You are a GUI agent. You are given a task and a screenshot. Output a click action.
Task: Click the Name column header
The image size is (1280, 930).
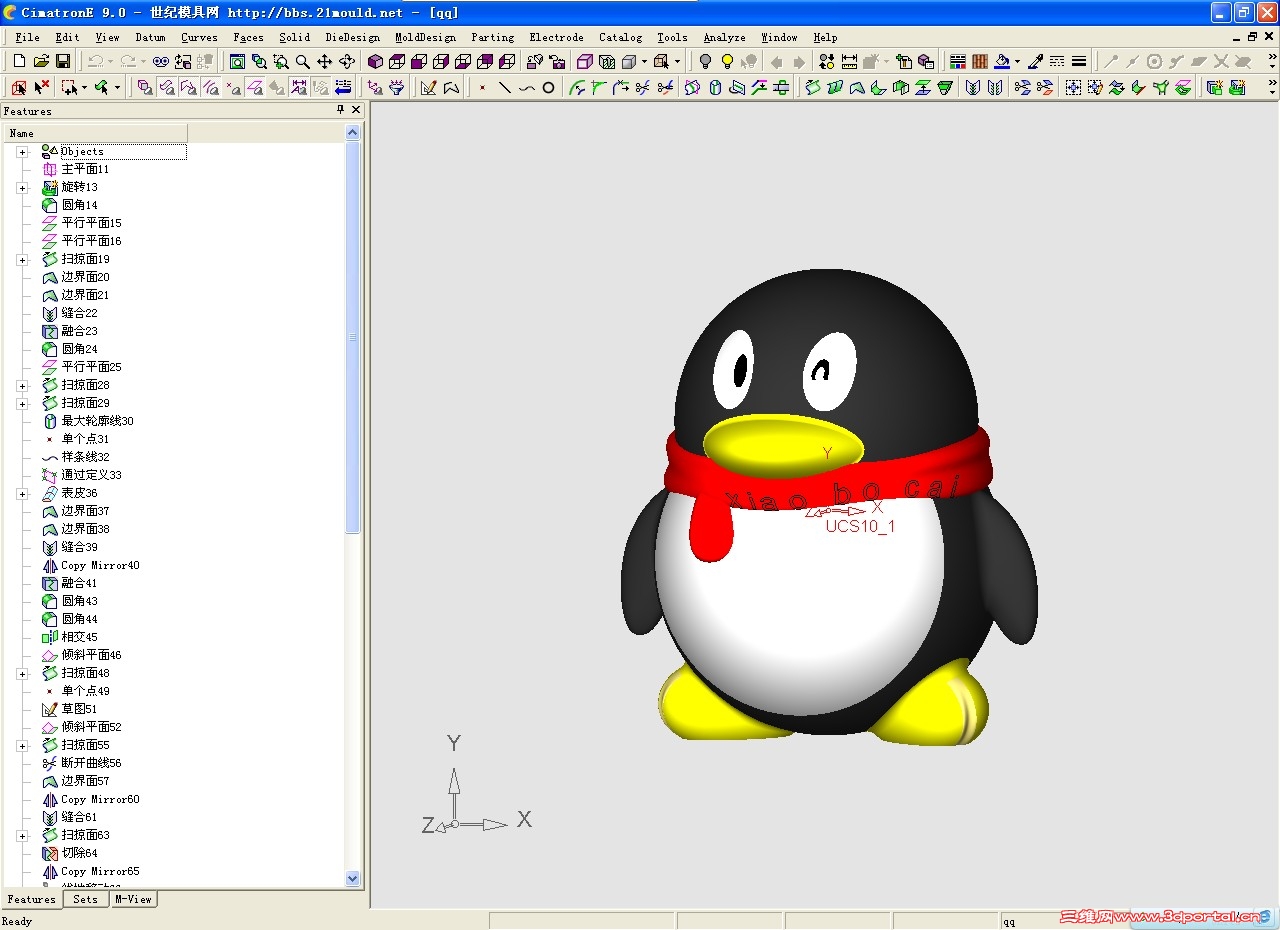94,133
